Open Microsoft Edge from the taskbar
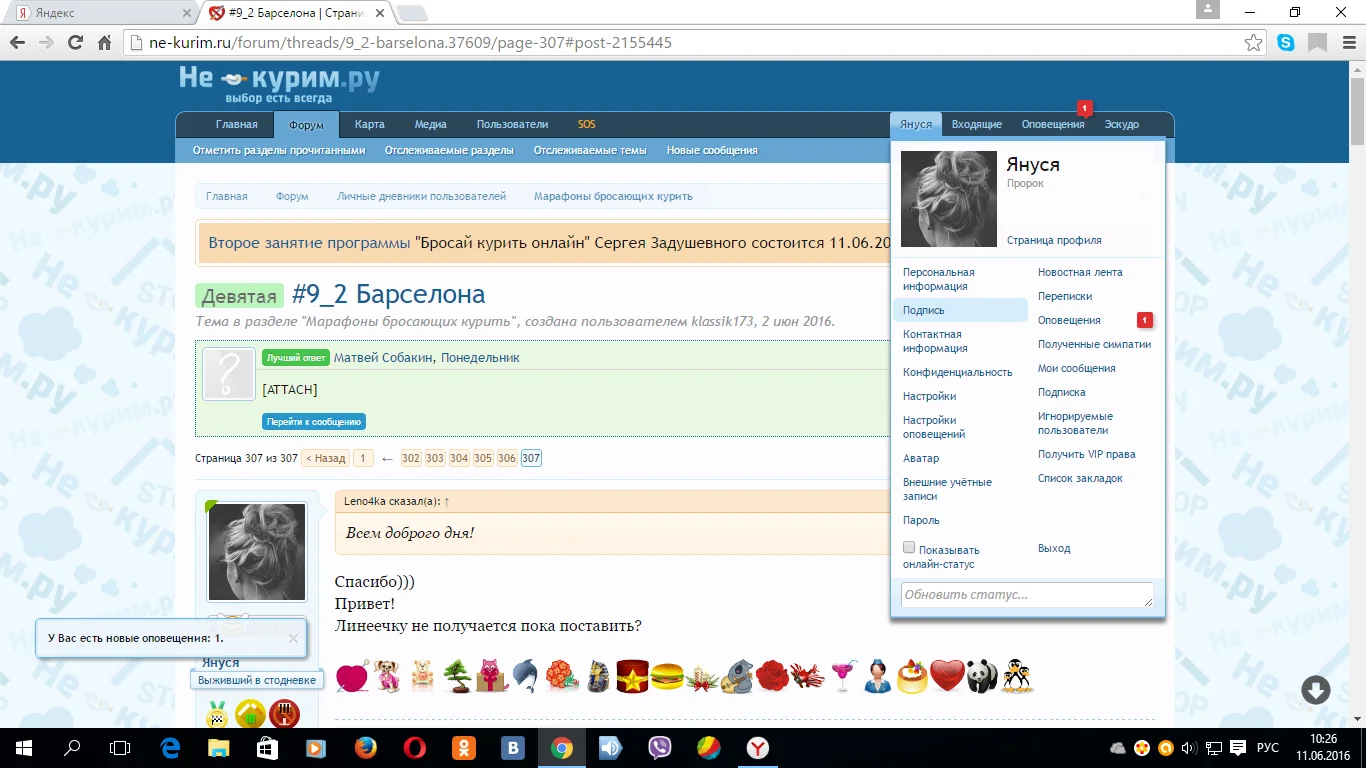 coord(171,748)
